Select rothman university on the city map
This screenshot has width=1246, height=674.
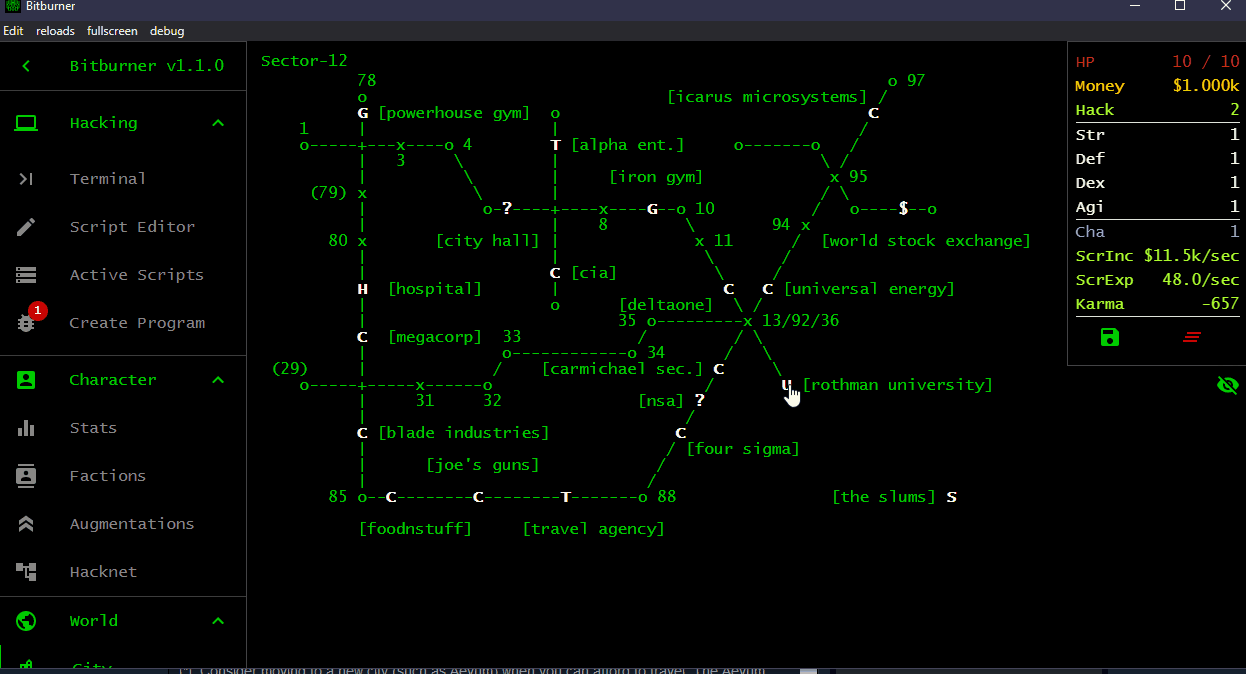[786, 384]
